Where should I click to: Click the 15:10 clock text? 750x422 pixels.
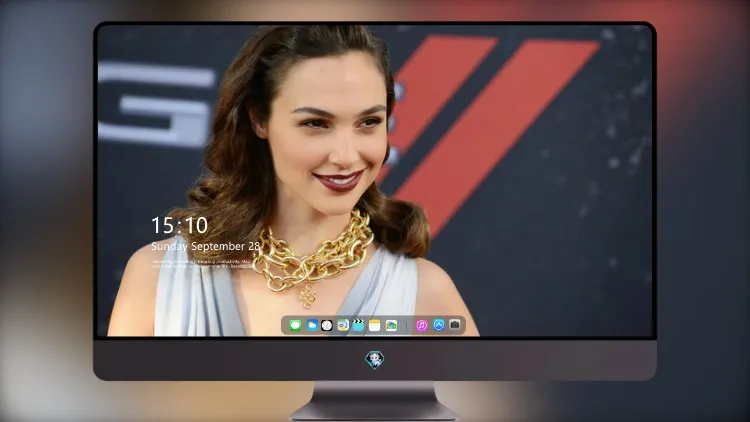point(179,225)
